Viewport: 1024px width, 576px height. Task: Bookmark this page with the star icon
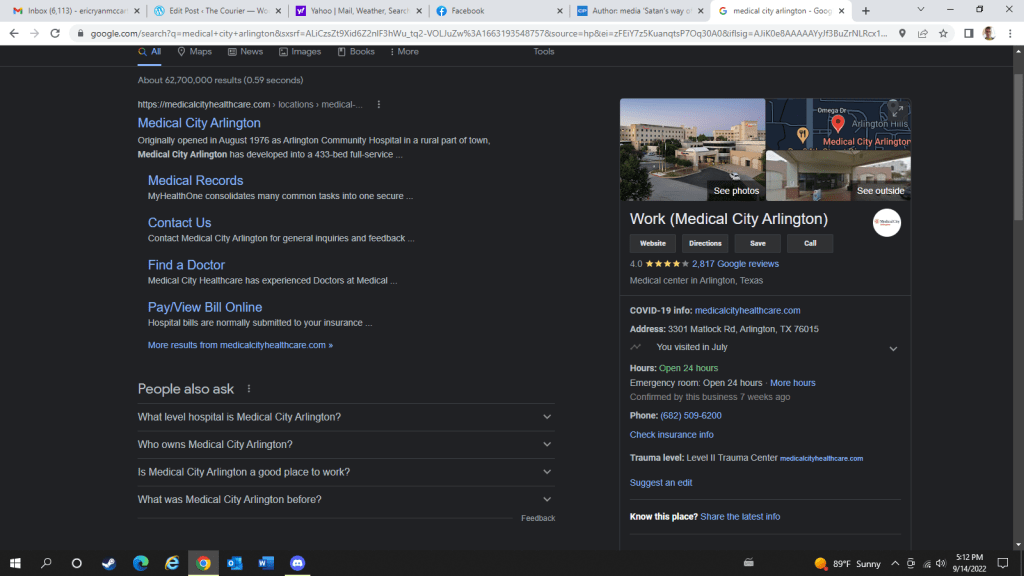pos(942,33)
